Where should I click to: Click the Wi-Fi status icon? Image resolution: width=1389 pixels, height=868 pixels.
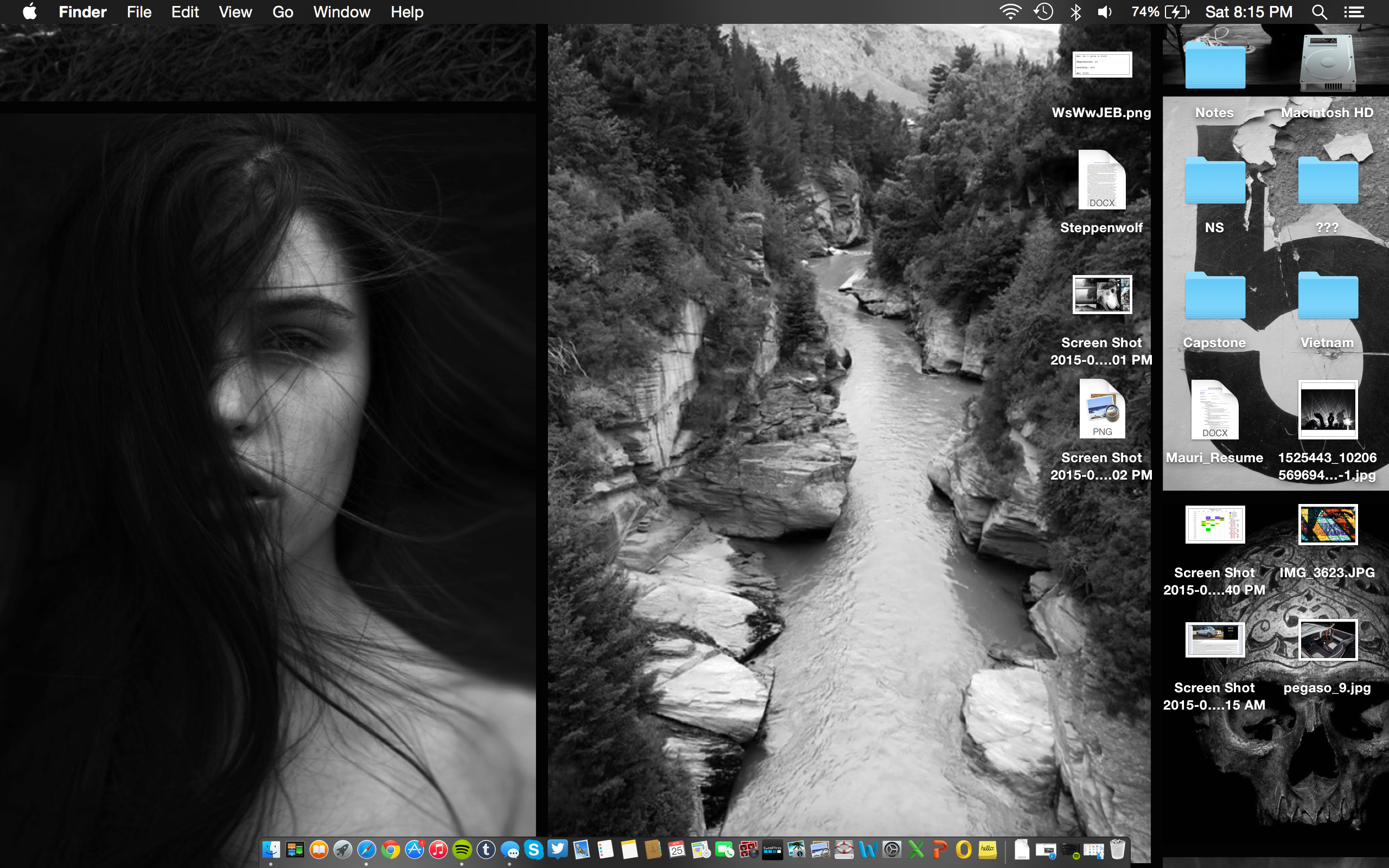pyautogui.click(x=1010, y=11)
